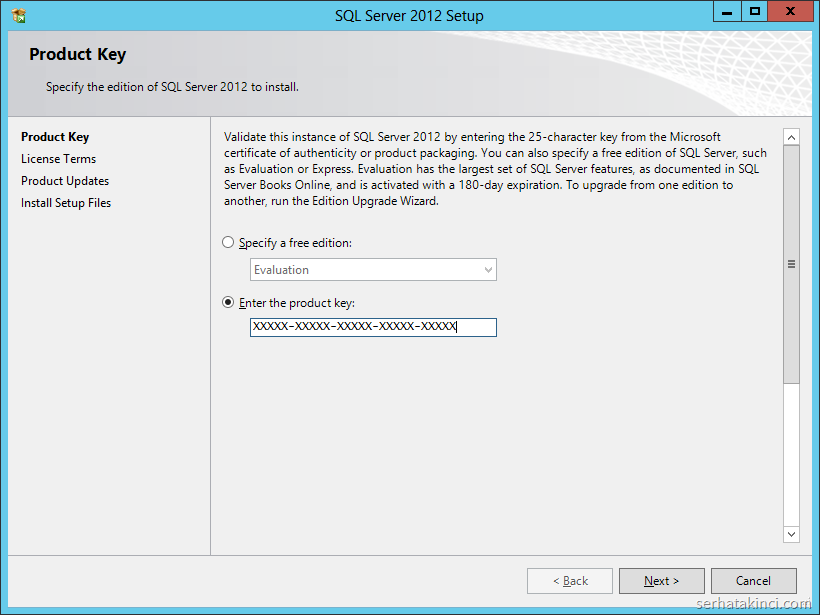The image size is (820, 615).
Task: Cancel the SQL Server installation
Action: [753, 581]
